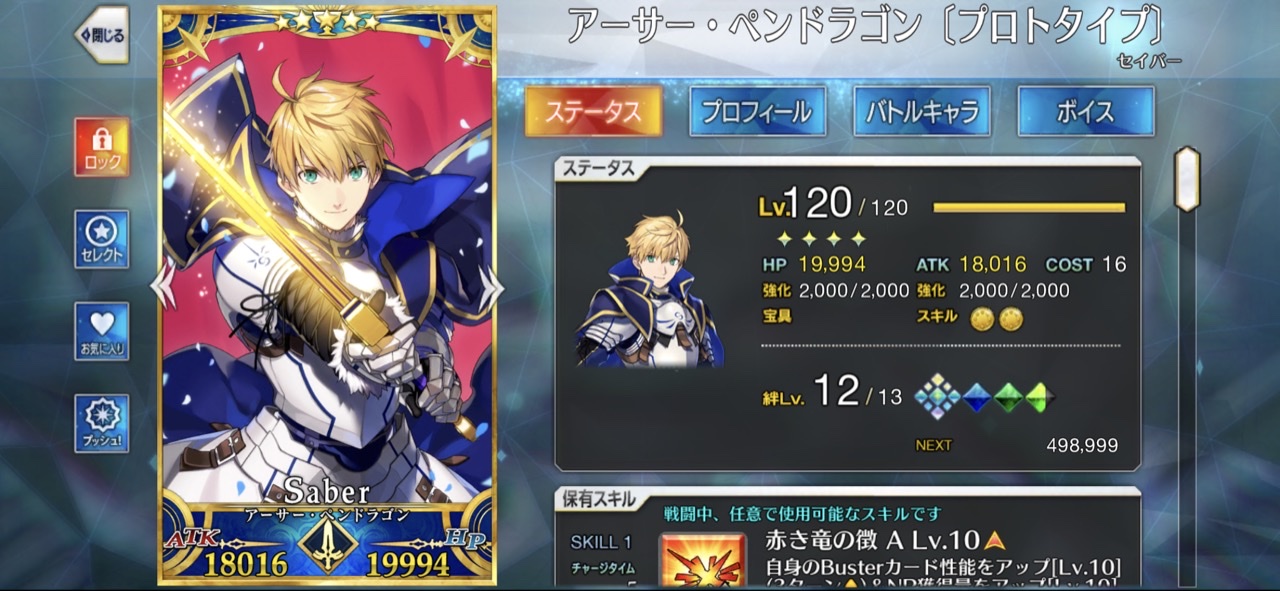Select the ステータス tab
1280x591 pixels.
tap(593, 111)
